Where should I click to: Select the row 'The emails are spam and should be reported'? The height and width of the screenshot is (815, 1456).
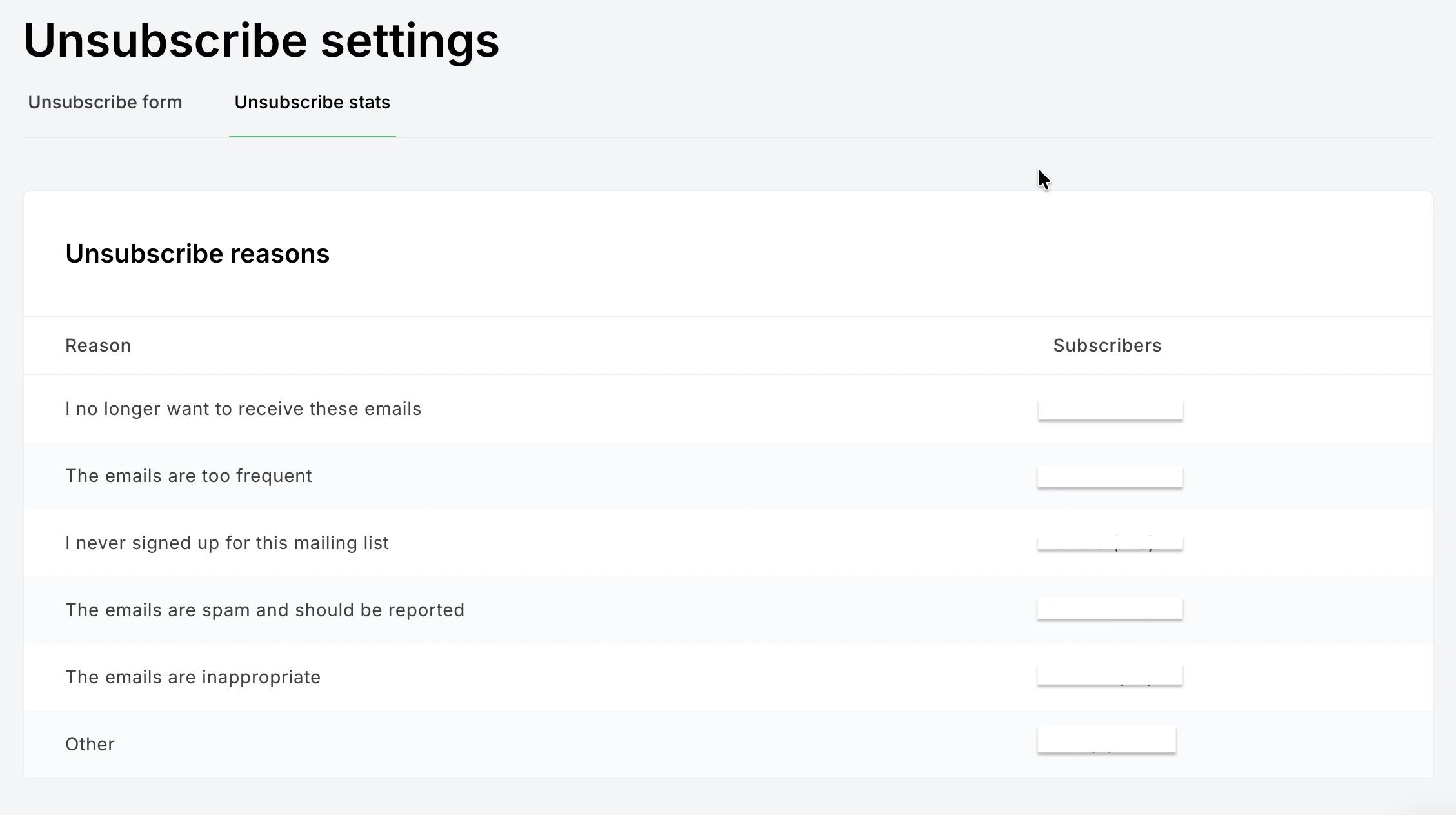264,610
